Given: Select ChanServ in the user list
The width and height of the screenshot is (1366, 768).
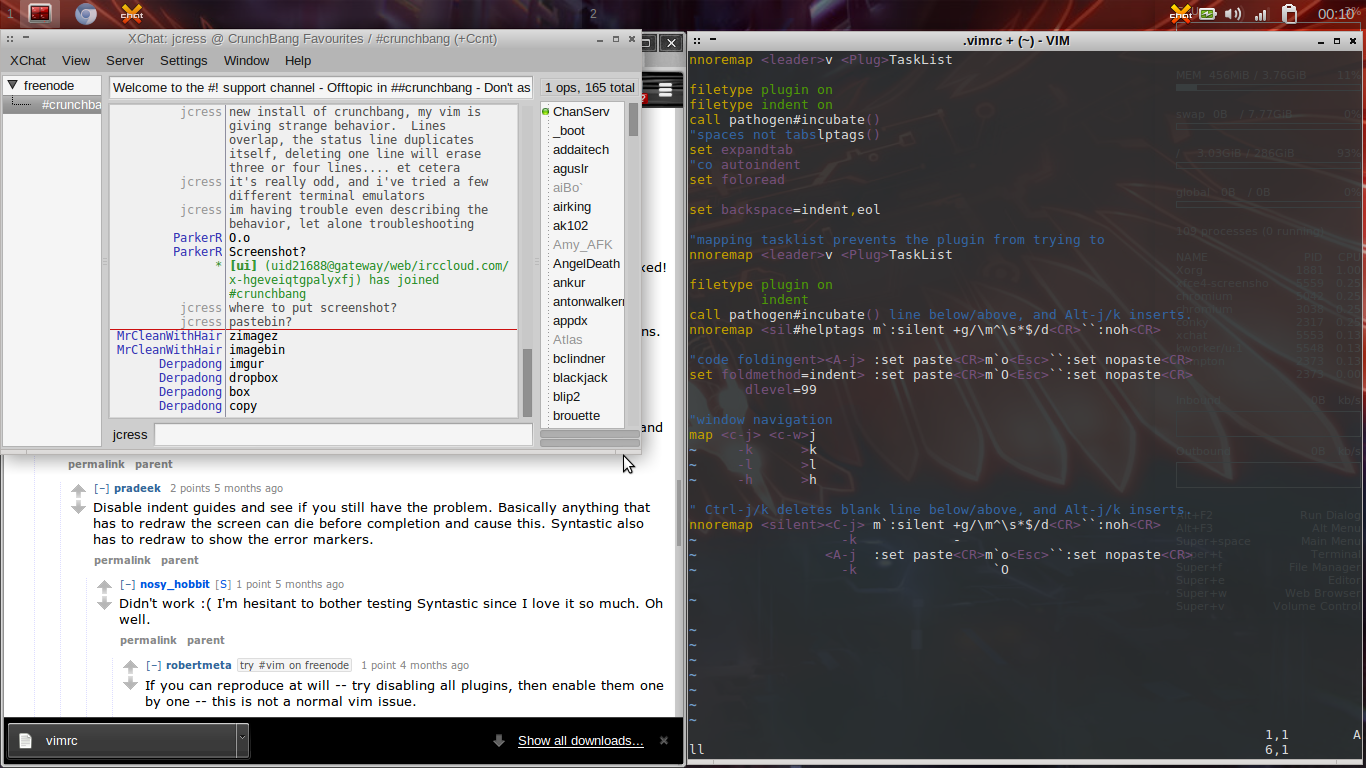Looking at the screenshot, I should 582,112.
